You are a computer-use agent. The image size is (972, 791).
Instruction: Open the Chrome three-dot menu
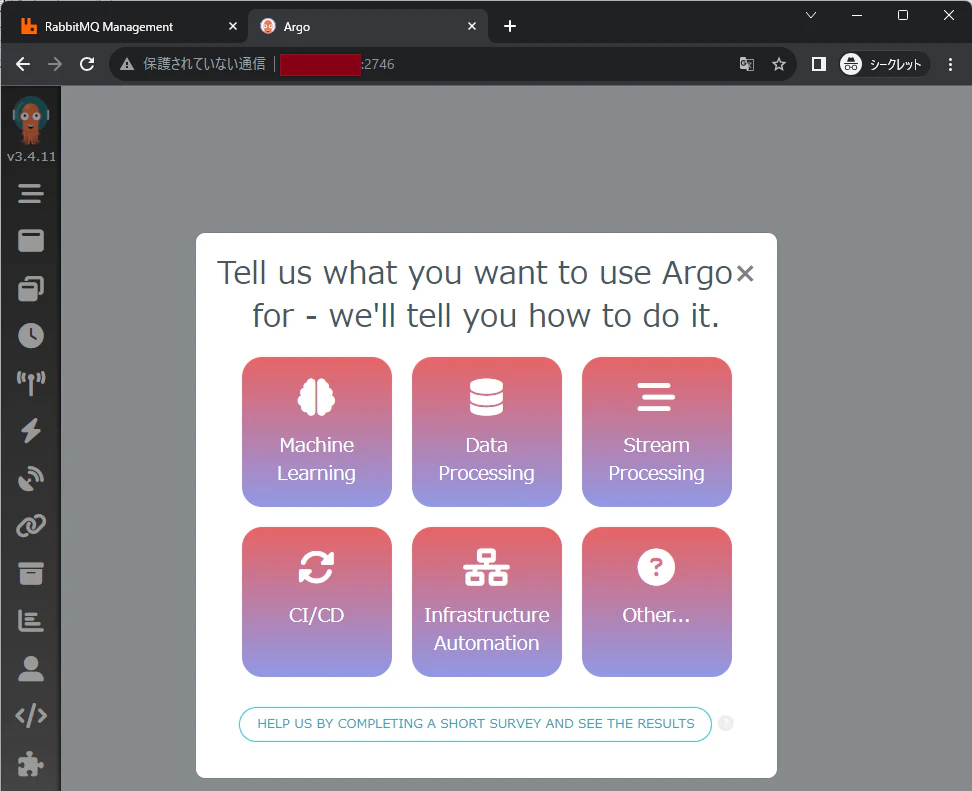click(x=950, y=64)
